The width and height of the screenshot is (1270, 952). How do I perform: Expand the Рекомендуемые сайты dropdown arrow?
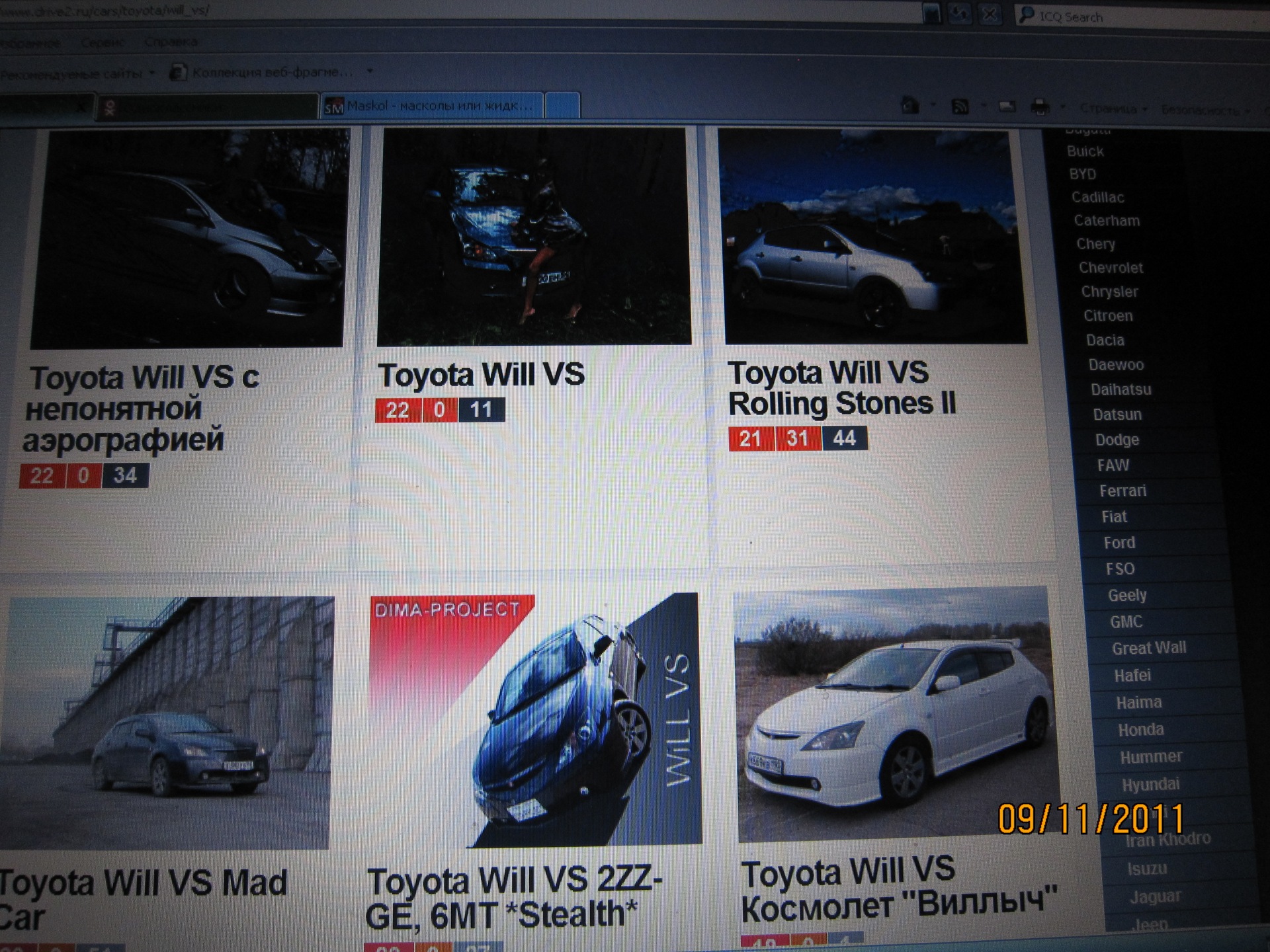click(151, 71)
